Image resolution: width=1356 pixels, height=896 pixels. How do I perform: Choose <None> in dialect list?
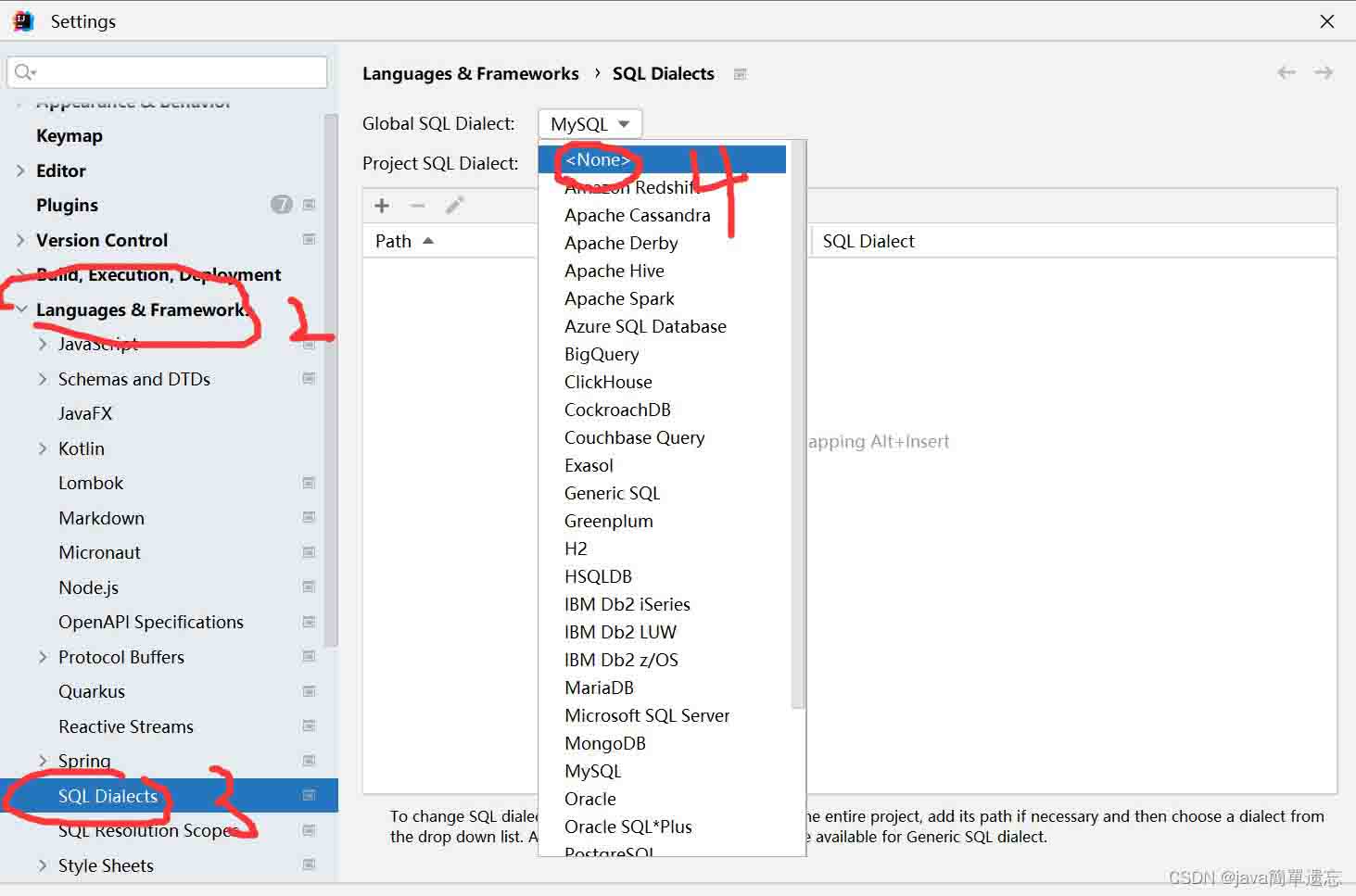662,159
